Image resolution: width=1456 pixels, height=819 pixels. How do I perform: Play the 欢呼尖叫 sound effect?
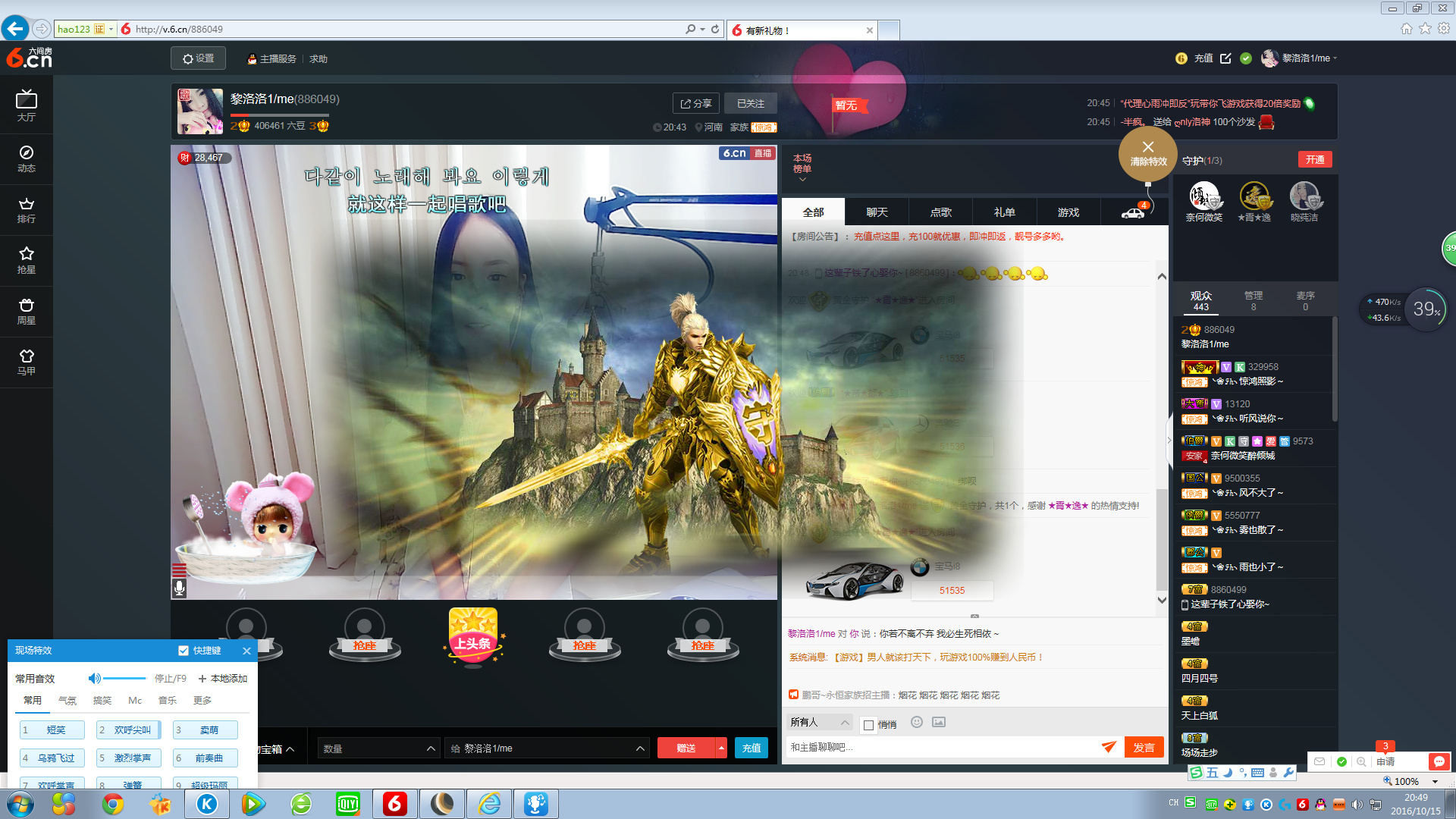[129, 730]
